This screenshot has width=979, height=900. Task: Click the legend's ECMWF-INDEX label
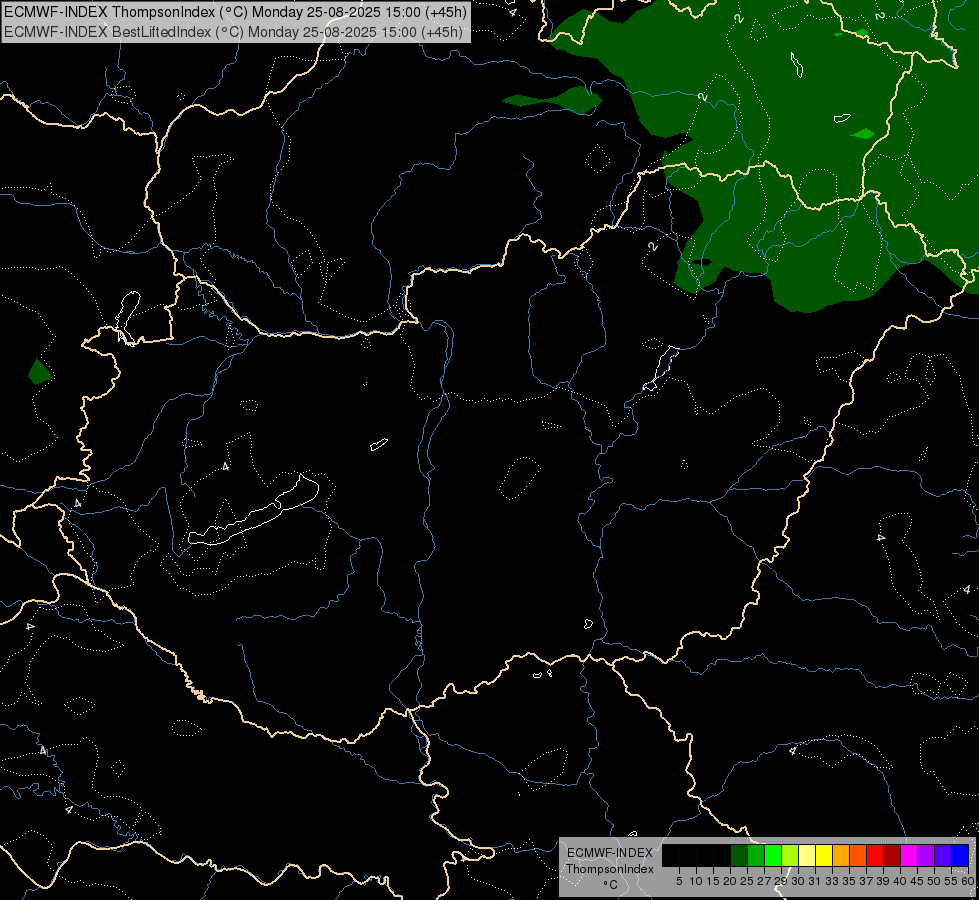(610, 853)
